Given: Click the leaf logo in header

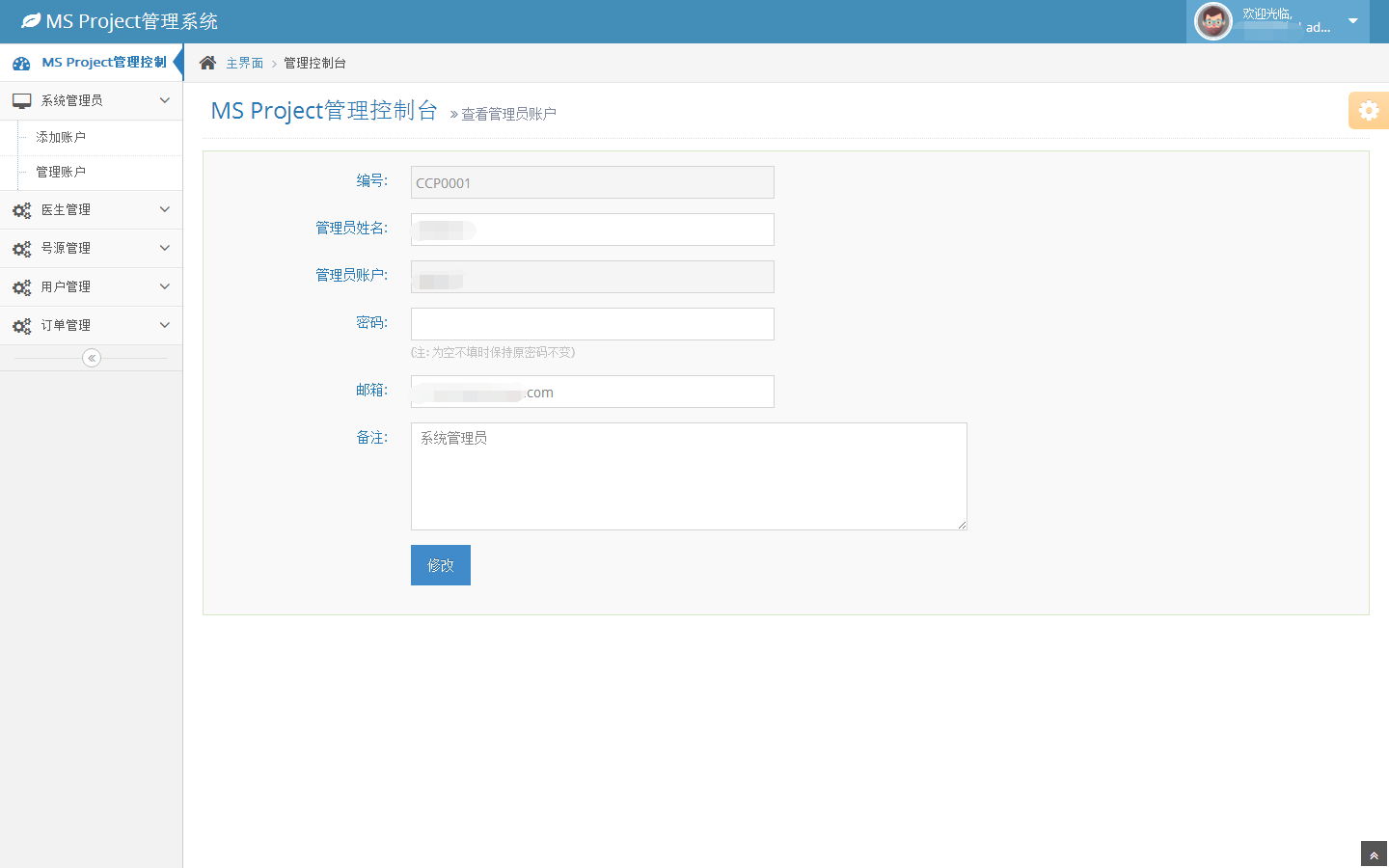Looking at the screenshot, I should click(x=31, y=20).
